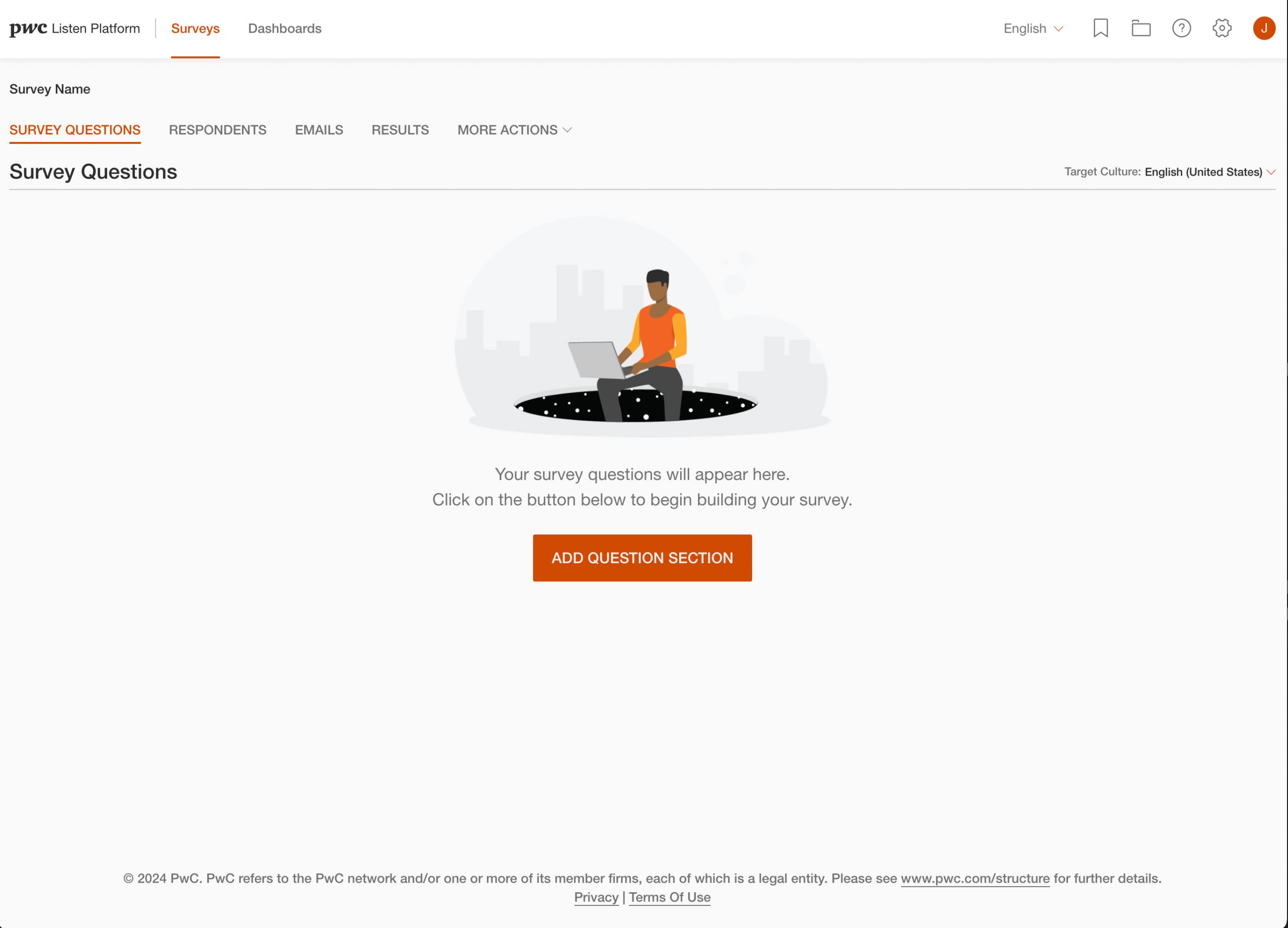Open the help question mark icon

click(x=1181, y=28)
